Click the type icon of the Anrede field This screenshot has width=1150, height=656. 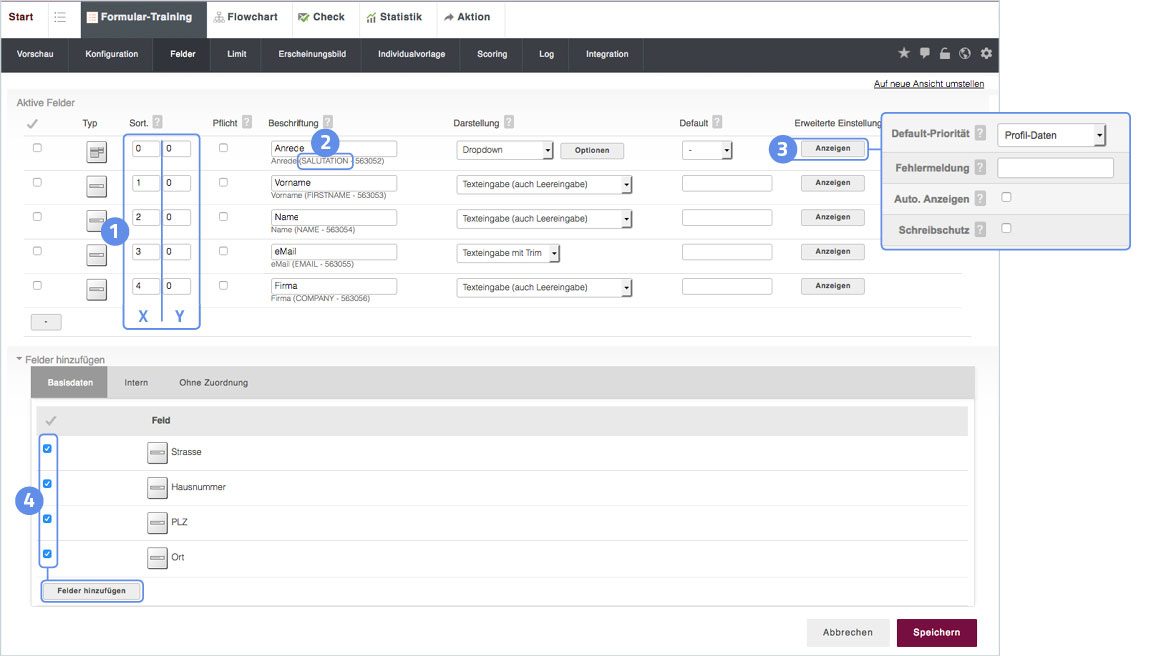[96, 151]
